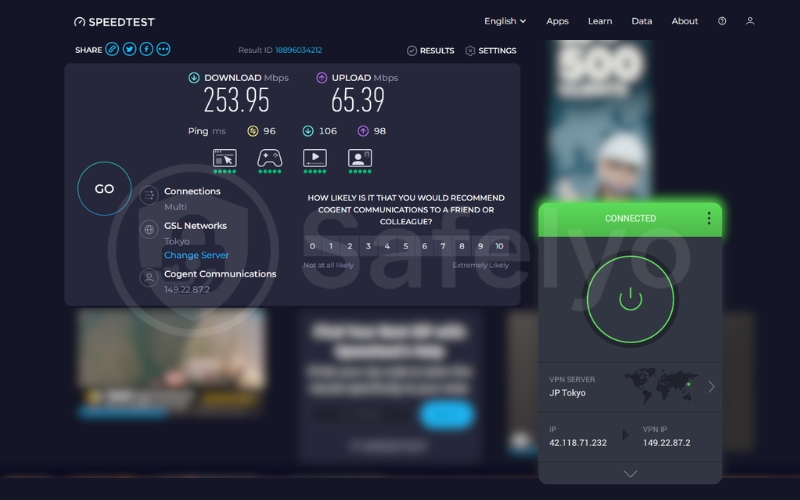The height and width of the screenshot is (500, 800).
Task: Share result on Facebook
Action: point(146,49)
